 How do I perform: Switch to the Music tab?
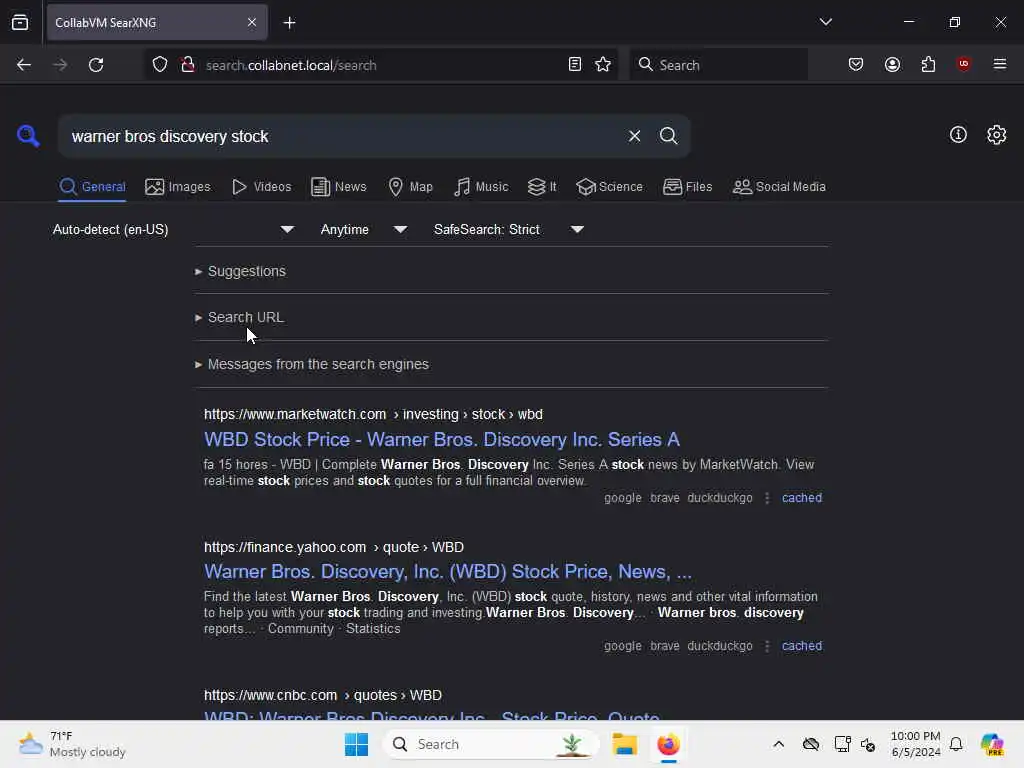pyautogui.click(x=481, y=187)
